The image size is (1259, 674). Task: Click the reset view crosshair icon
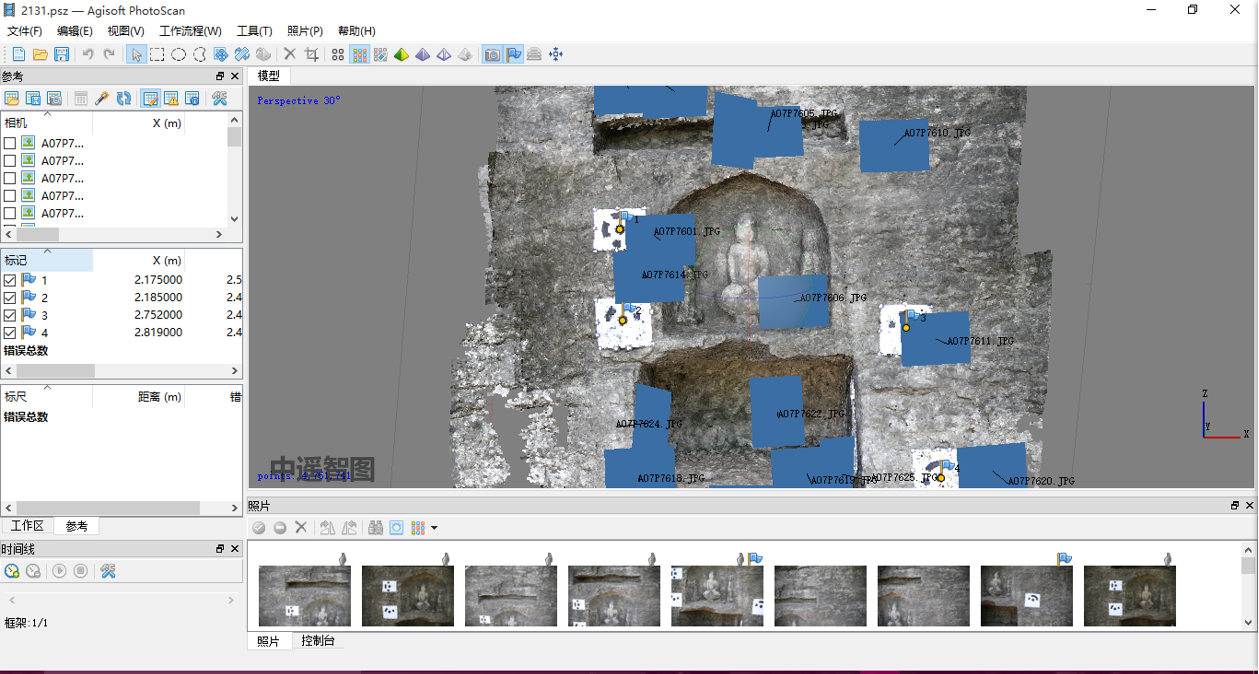tap(556, 54)
